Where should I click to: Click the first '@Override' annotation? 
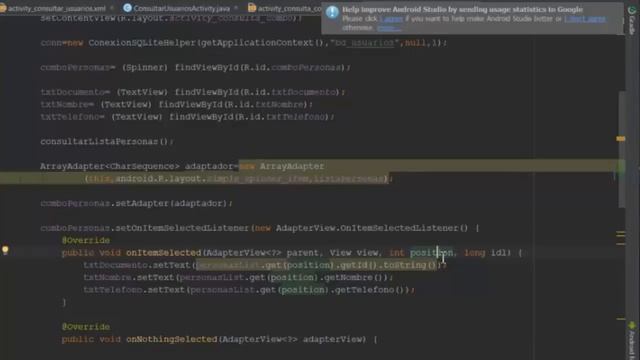pyautogui.click(x=86, y=240)
